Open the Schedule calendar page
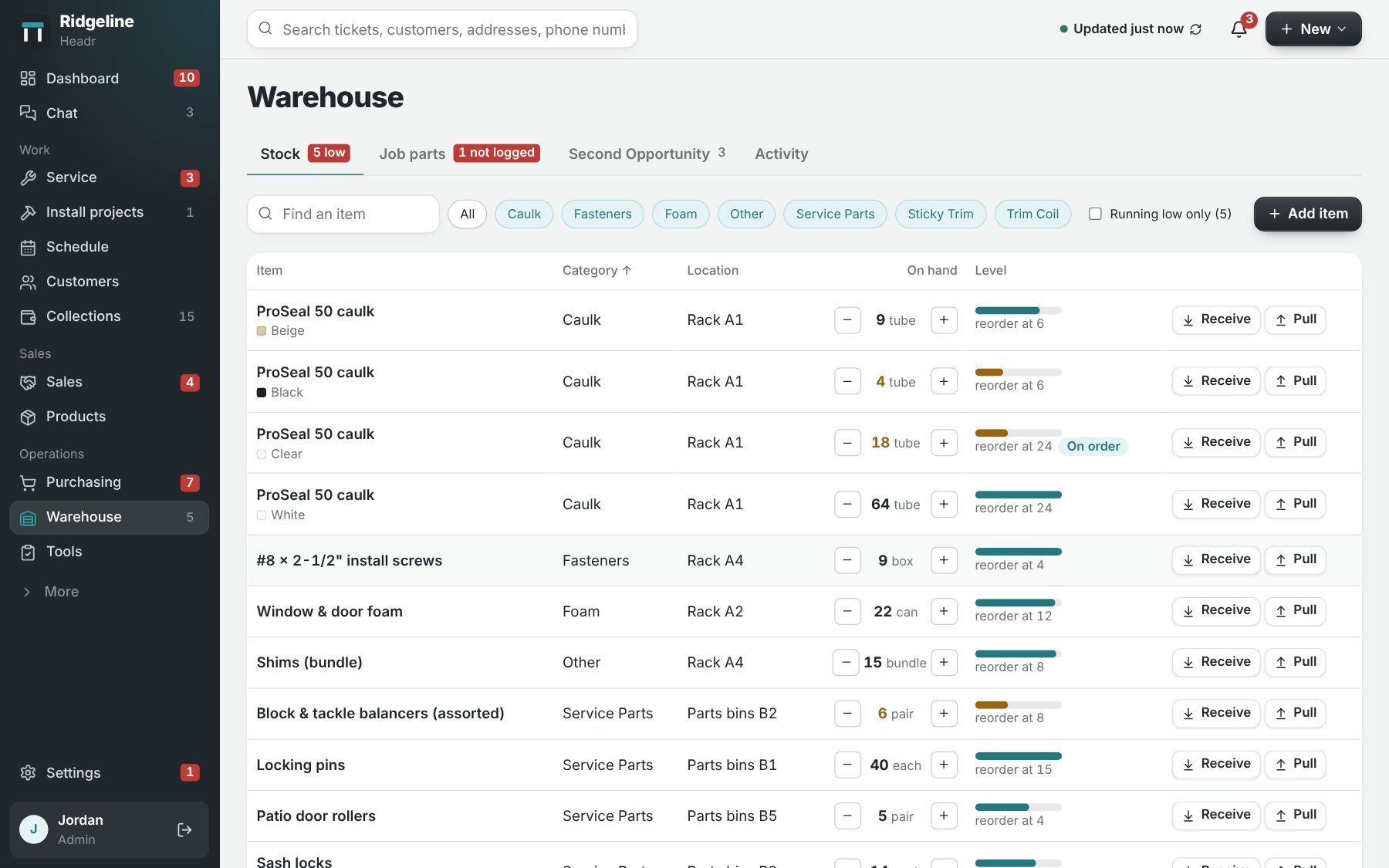The height and width of the screenshot is (868, 1389). point(109,247)
